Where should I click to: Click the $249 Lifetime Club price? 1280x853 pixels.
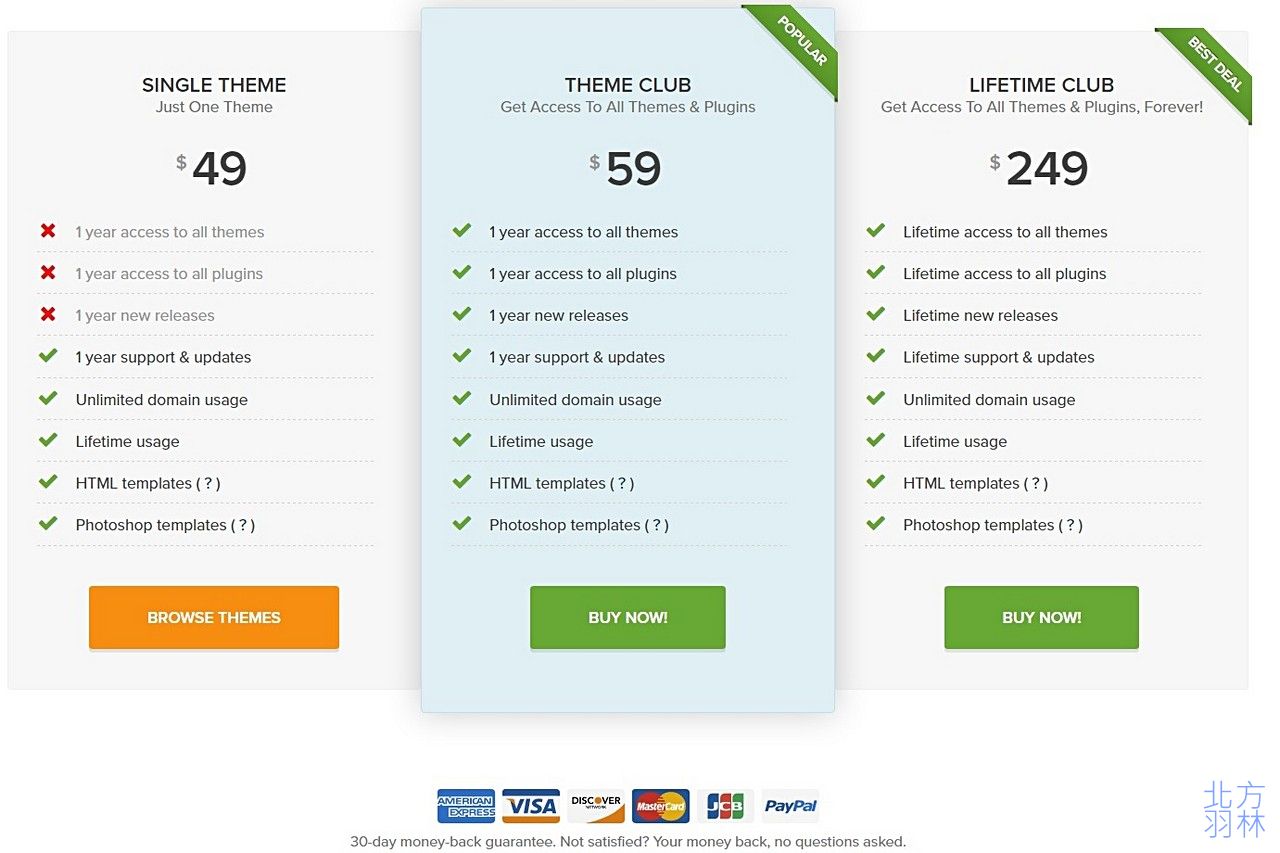coord(1040,168)
